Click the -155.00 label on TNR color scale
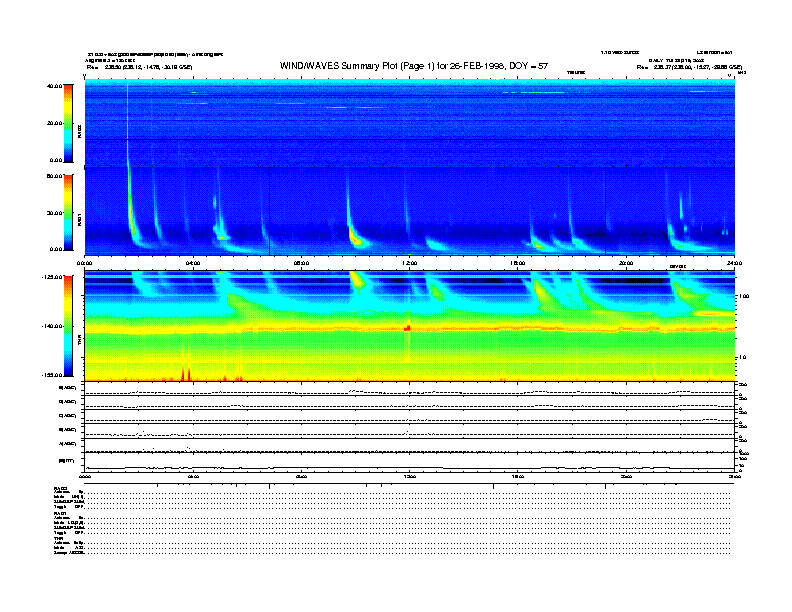Screen dimensions: 792x612 tap(52, 375)
